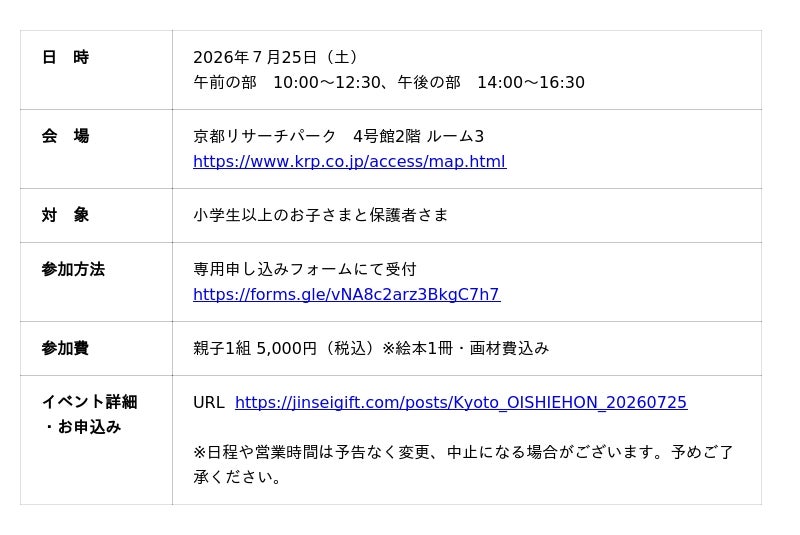The width and height of the screenshot is (800, 535).
Task: Open the krp.co.jp access map link
Action: (349, 162)
